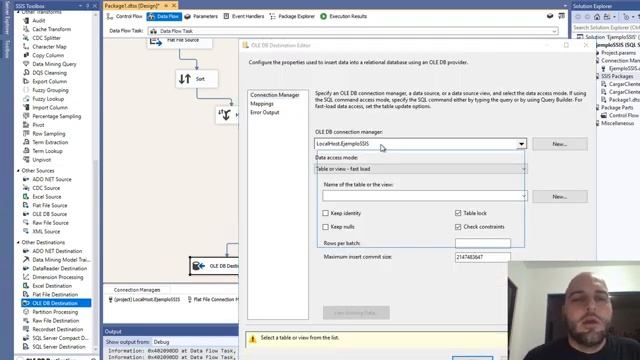
Task: Open the Execution Results tab
Action: click(x=344, y=16)
